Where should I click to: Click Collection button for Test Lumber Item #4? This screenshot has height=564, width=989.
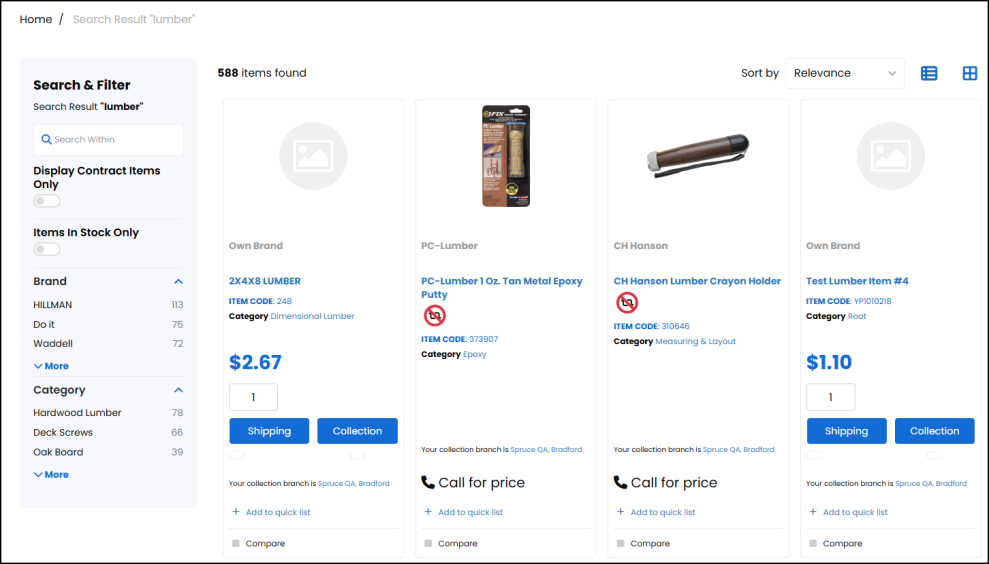(934, 431)
